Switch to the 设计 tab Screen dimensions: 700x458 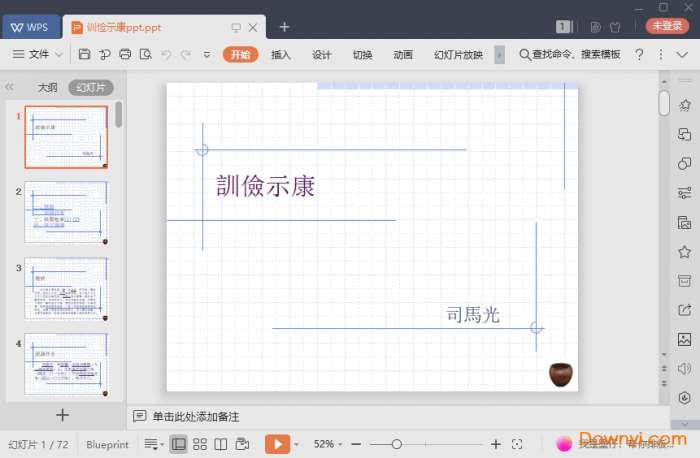321,54
